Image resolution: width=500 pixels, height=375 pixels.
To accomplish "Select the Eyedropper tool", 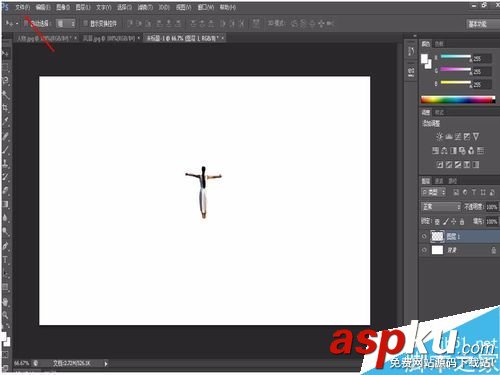I will coord(5,121).
